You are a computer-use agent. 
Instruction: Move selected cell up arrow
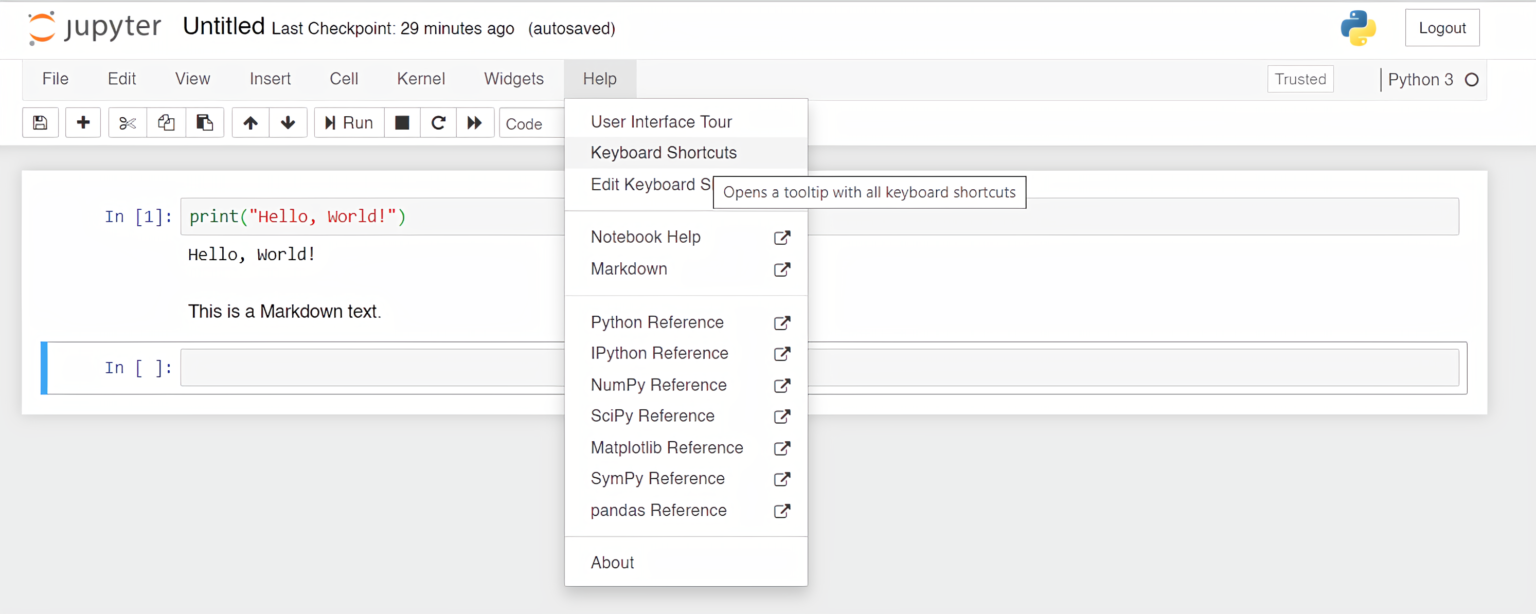250,123
